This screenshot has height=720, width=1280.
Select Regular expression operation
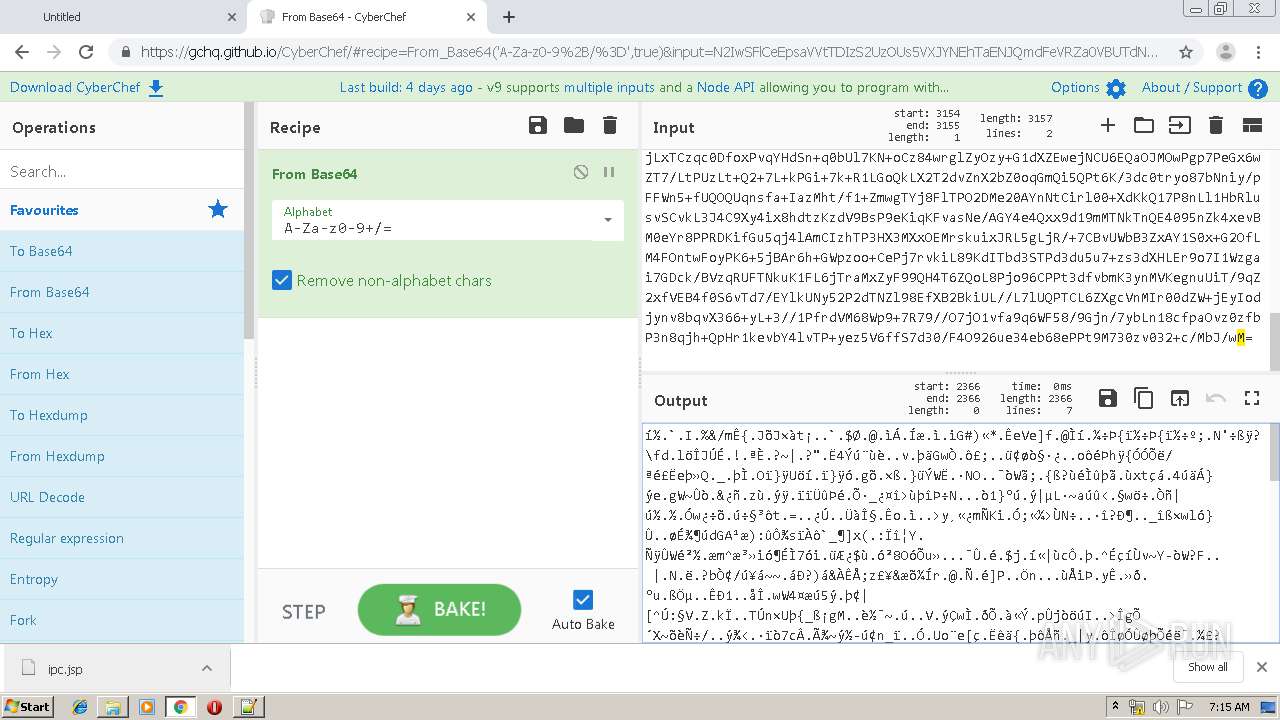[122, 538]
